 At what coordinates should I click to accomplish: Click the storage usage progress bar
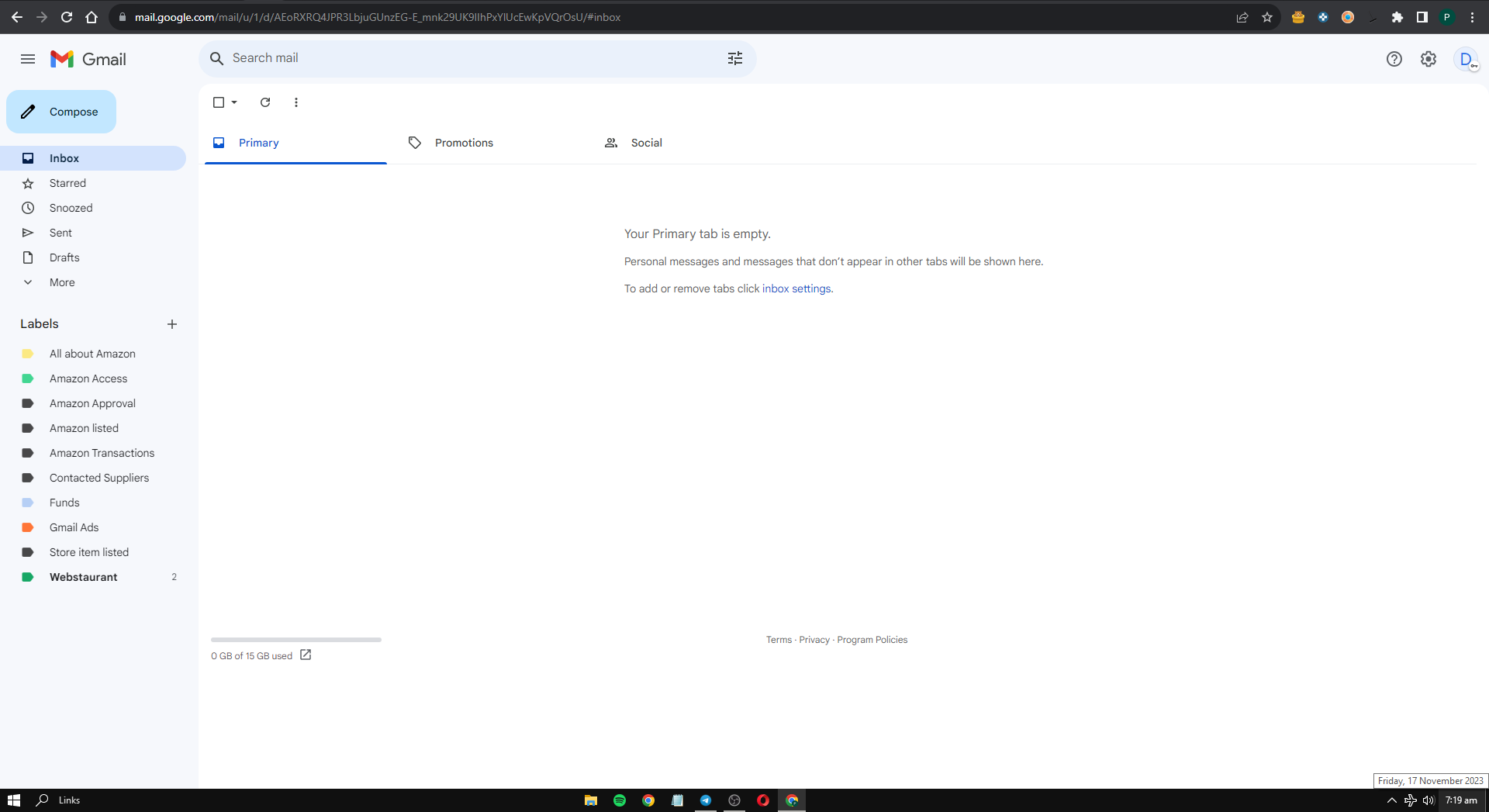pyautogui.click(x=296, y=640)
